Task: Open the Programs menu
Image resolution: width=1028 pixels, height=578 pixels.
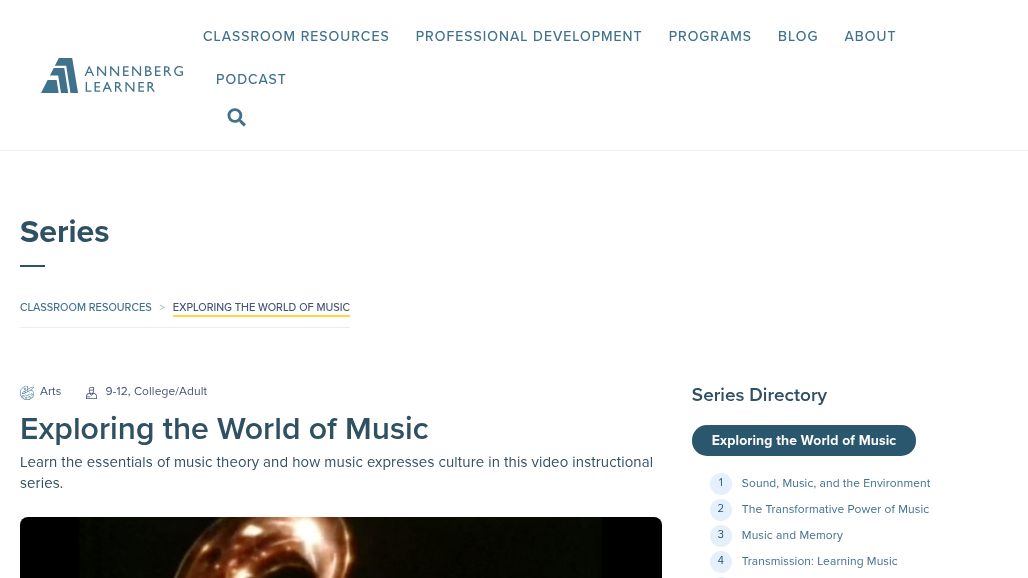Action: (x=709, y=37)
